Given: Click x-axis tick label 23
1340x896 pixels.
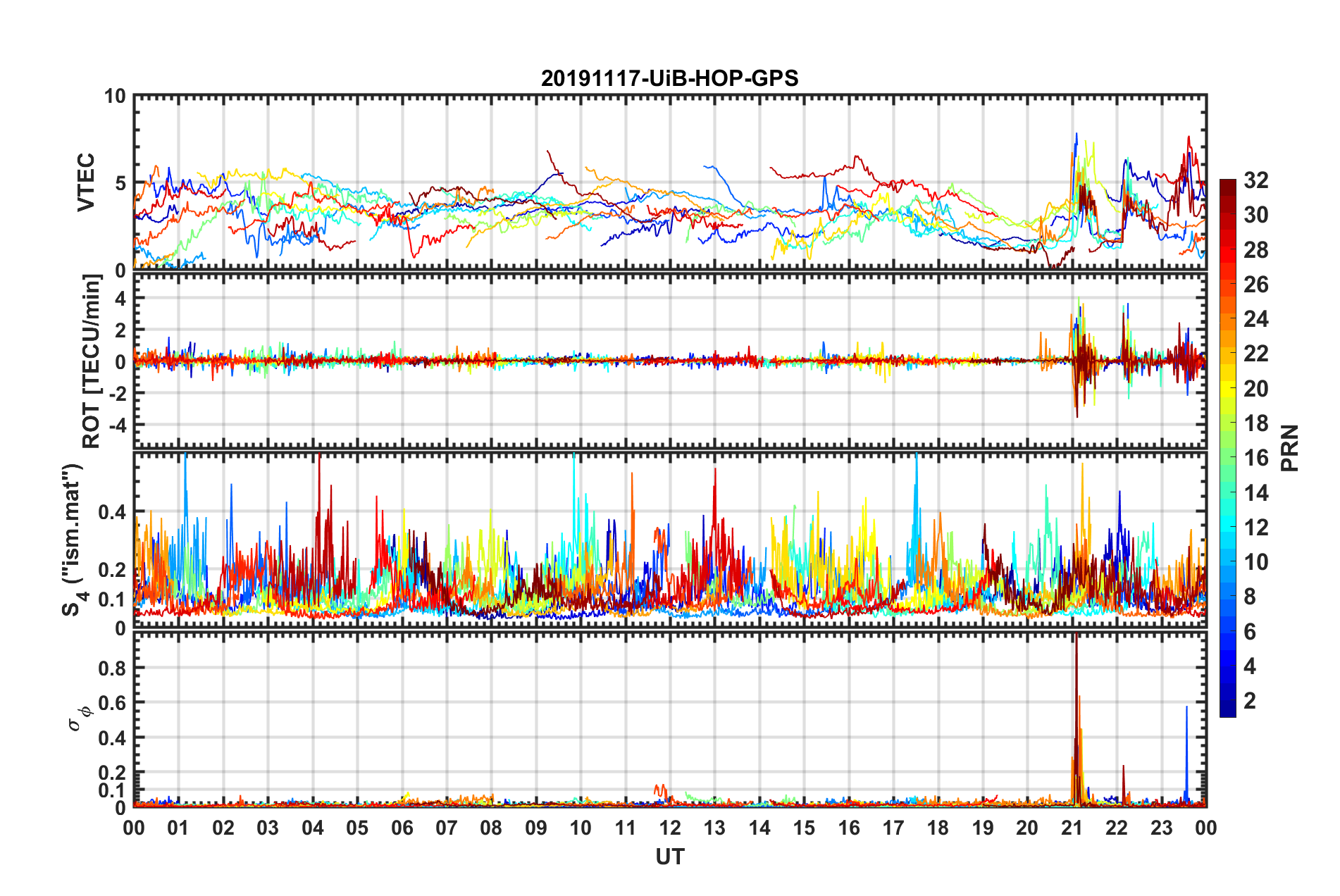Looking at the screenshot, I should (1161, 828).
